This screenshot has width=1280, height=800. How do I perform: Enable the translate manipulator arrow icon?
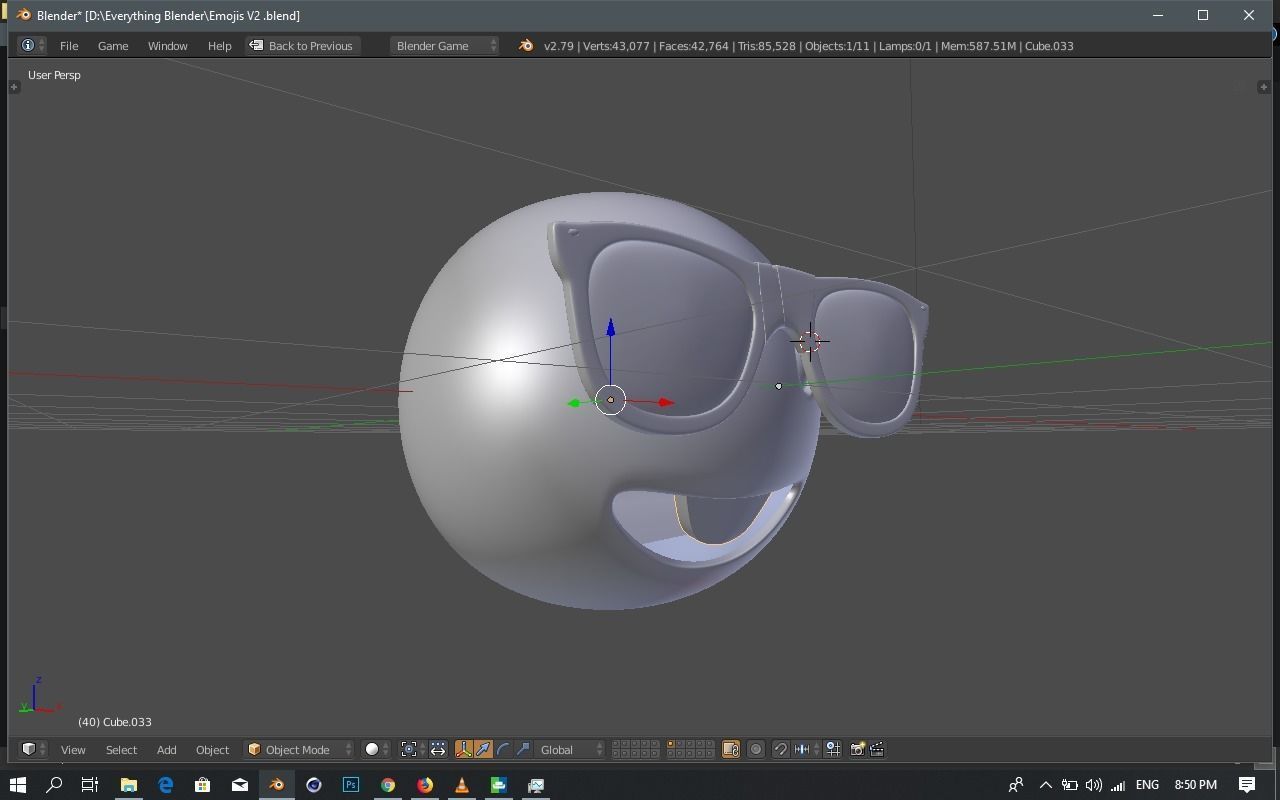click(483, 749)
